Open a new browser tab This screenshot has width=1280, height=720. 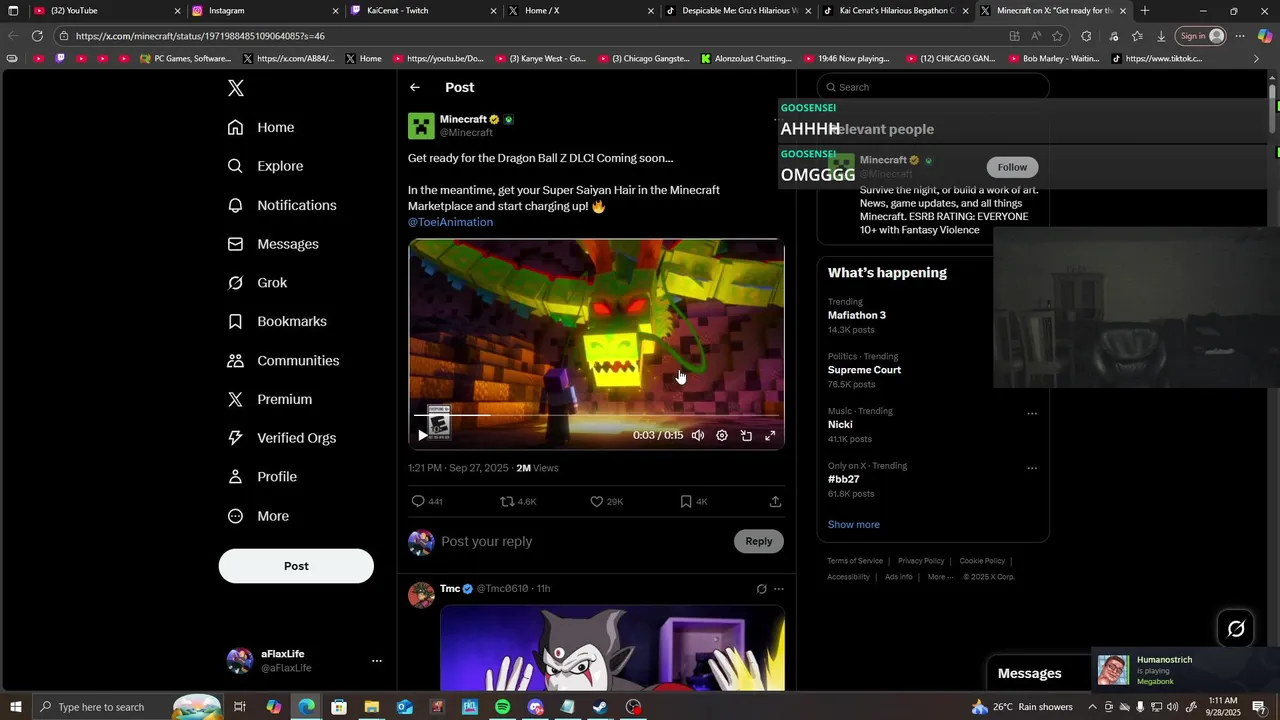click(1145, 10)
